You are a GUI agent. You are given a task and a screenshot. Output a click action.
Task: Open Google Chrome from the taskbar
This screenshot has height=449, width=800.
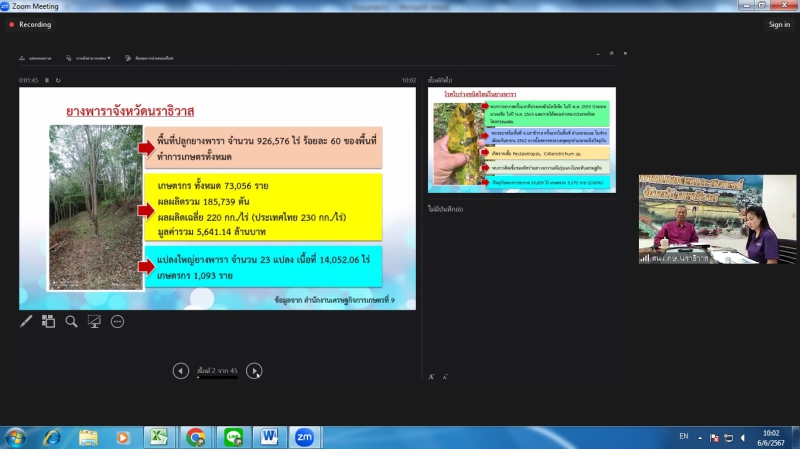tap(195, 437)
